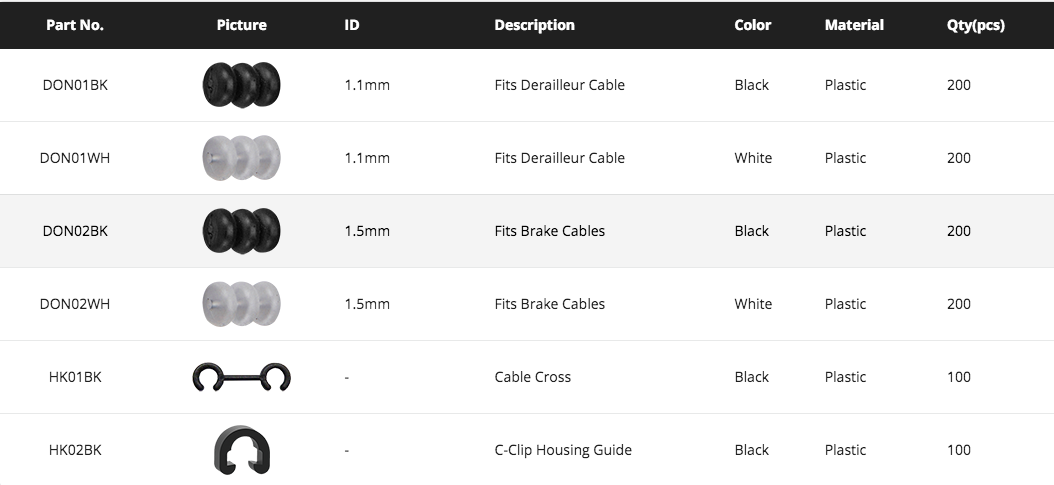The height and width of the screenshot is (485, 1054).
Task: Click the DON01BK black donuts picture
Action: coord(241,85)
